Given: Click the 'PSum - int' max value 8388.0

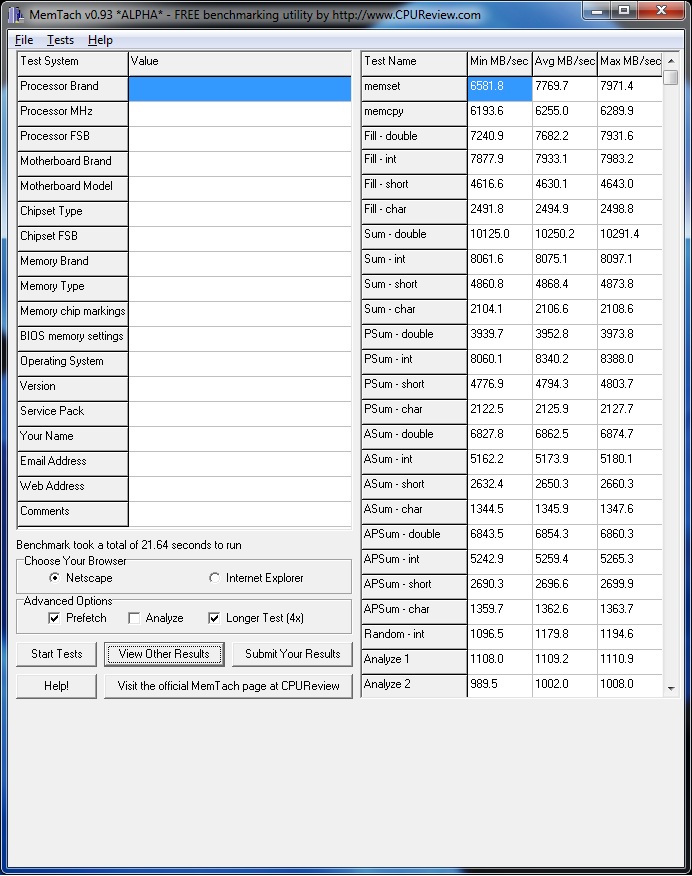Looking at the screenshot, I should [630, 362].
